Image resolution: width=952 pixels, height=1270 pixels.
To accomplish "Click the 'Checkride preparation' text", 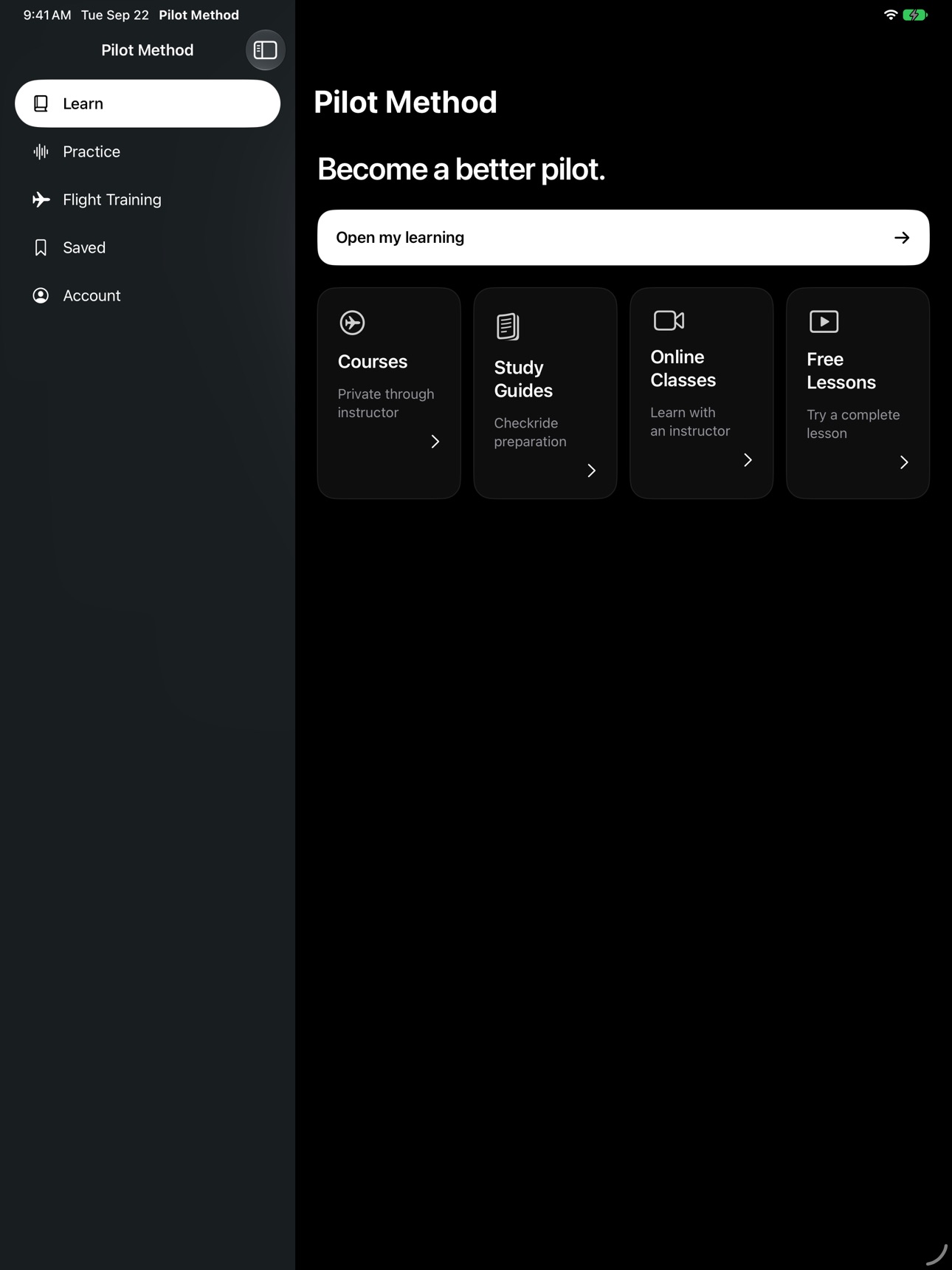I will 530,432.
